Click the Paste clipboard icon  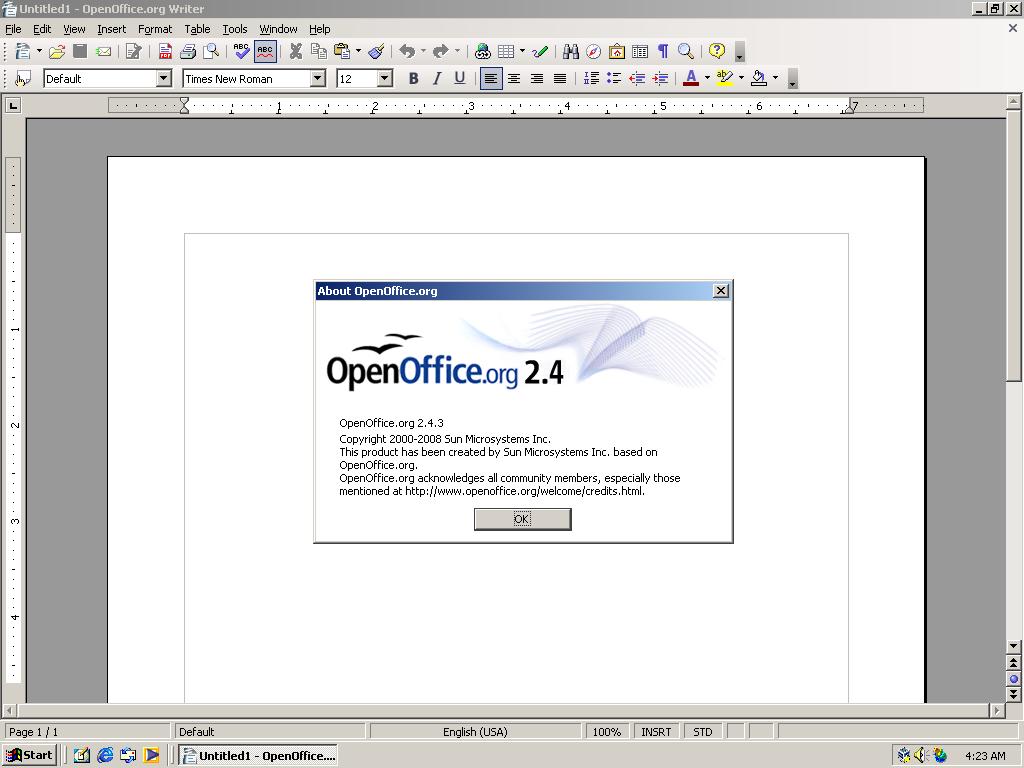(342, 51)
